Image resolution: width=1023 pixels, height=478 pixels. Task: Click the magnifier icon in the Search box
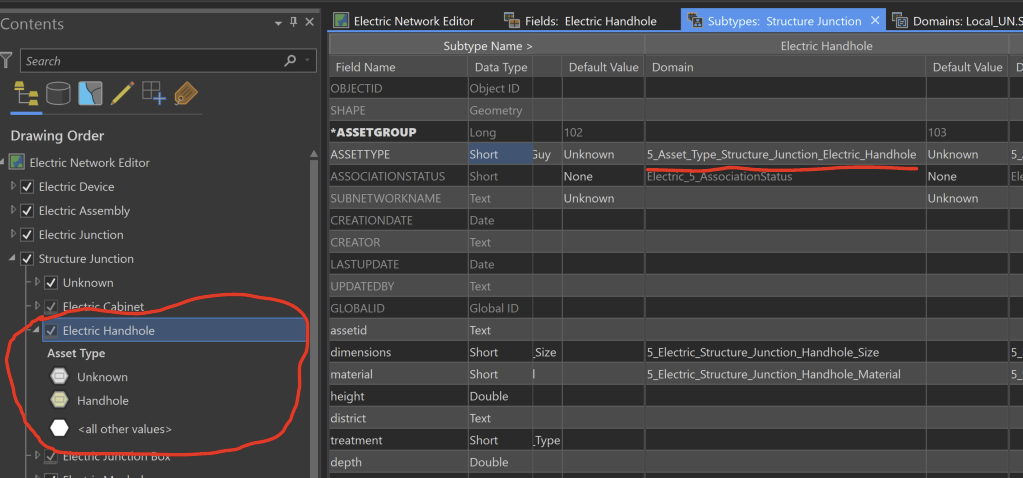pyautogui.click(x=290, y=61)
